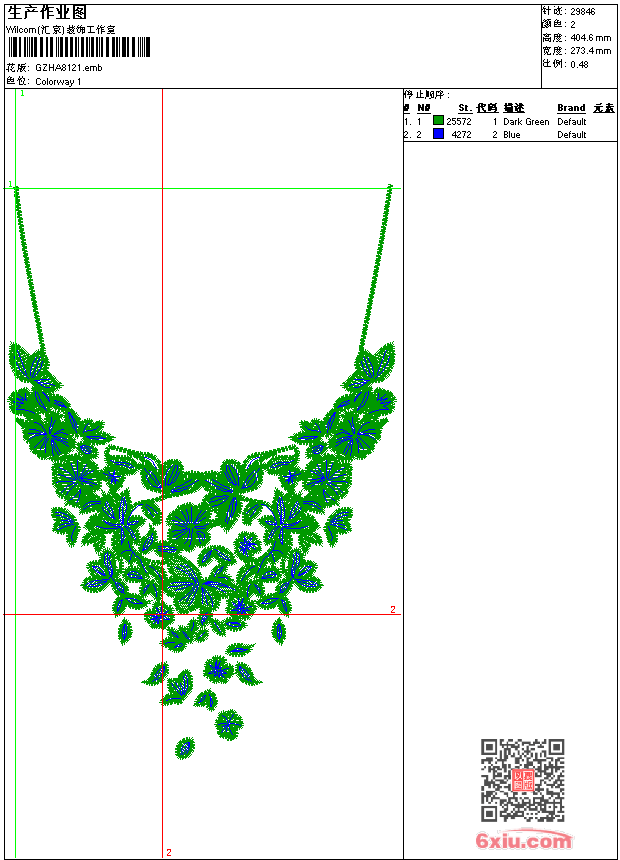Open the 6xiu.com watermark link
The image size is (620, 860).
point(523,841)
